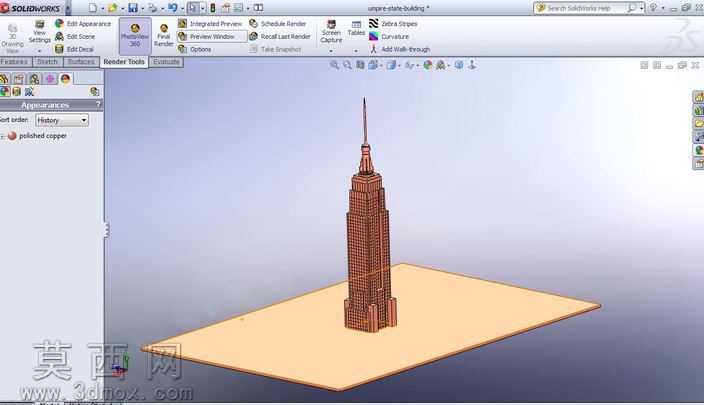Switch to the Surfaces tab
704x405 pixels.
81,62
